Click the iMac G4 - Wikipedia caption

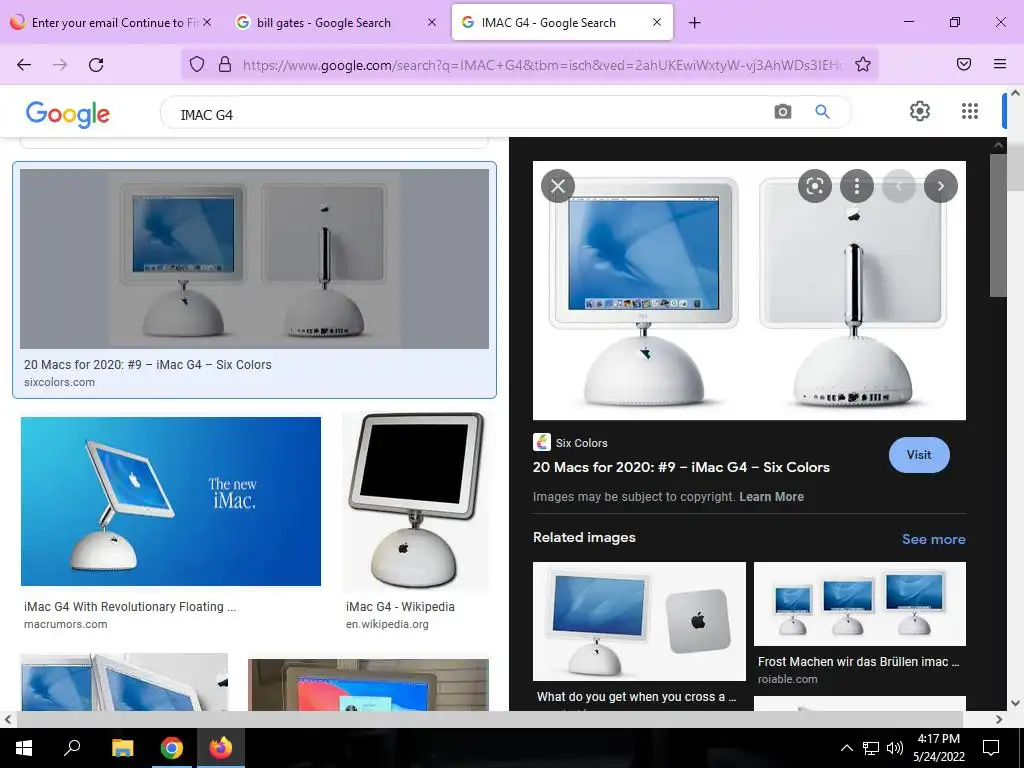[x=400, y=607]
